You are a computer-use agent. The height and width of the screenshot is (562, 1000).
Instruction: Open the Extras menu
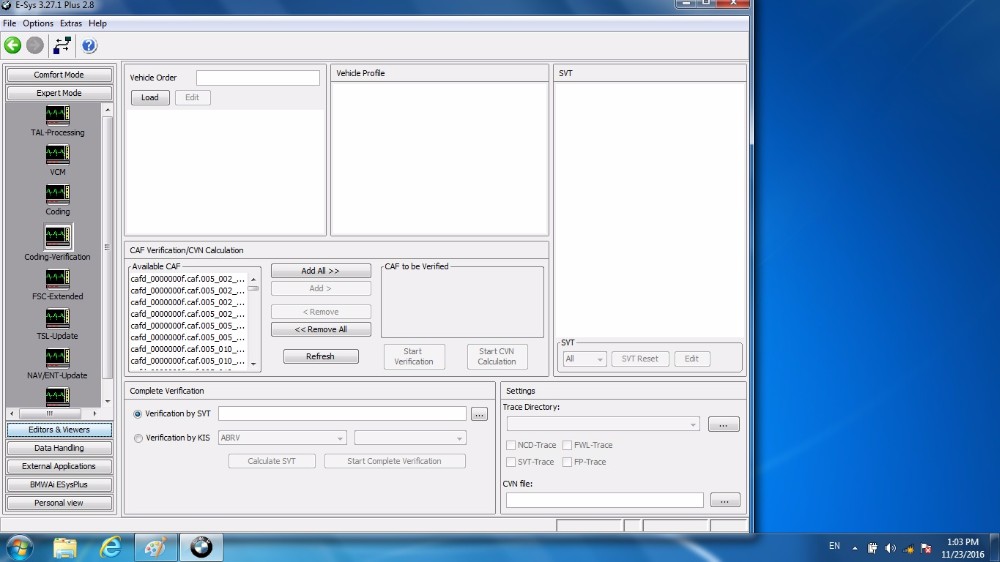(71, 23)
